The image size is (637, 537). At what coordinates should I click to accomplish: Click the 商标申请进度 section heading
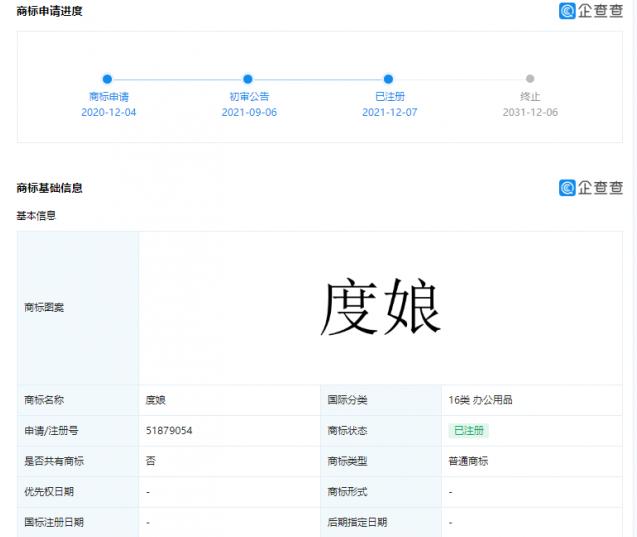tap(50, 11)
